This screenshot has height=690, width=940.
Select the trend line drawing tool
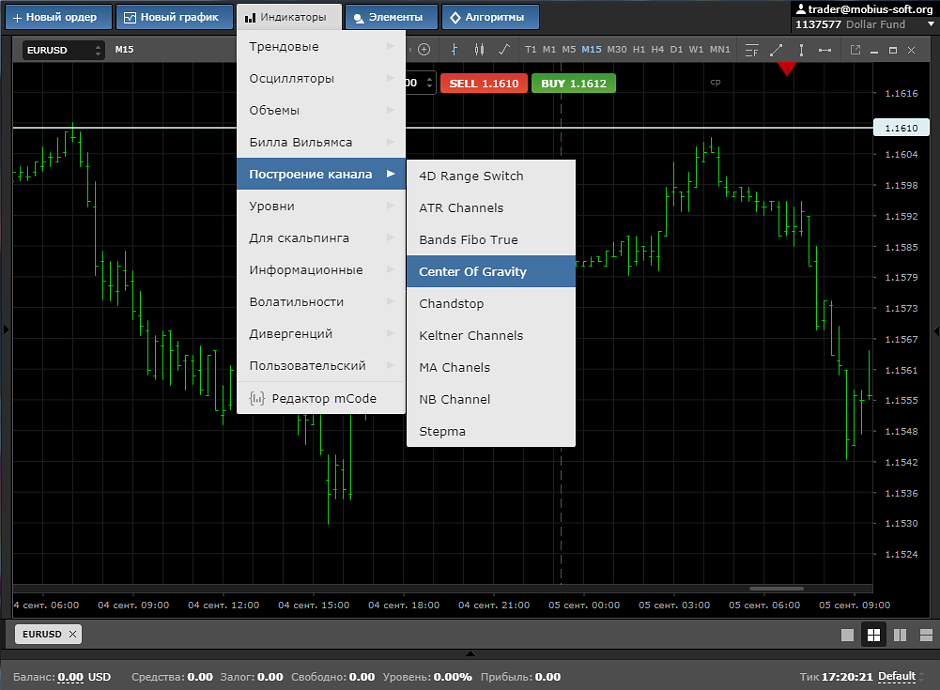[776, 50]
